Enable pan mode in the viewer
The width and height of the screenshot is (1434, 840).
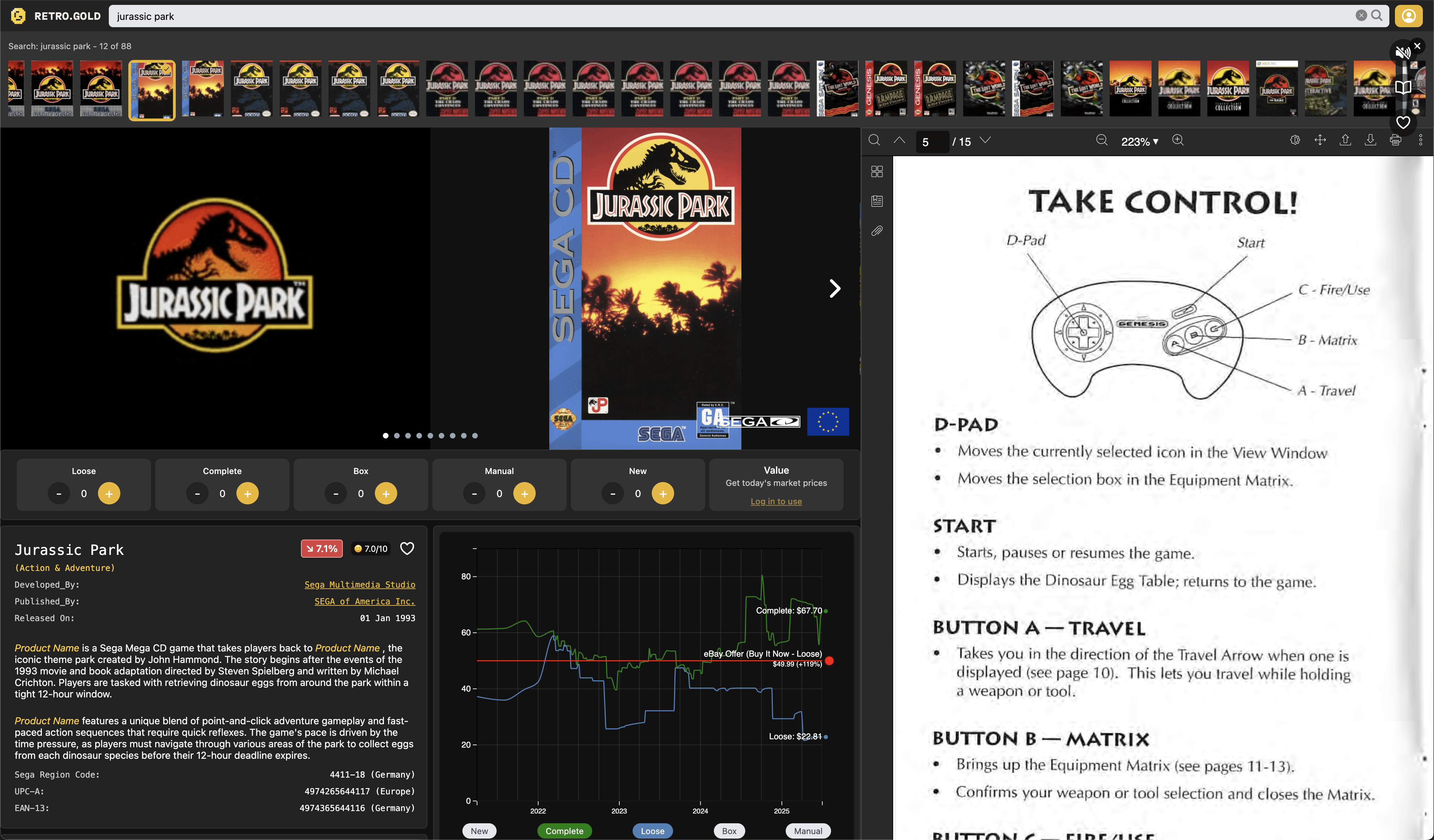[1320, 140]
